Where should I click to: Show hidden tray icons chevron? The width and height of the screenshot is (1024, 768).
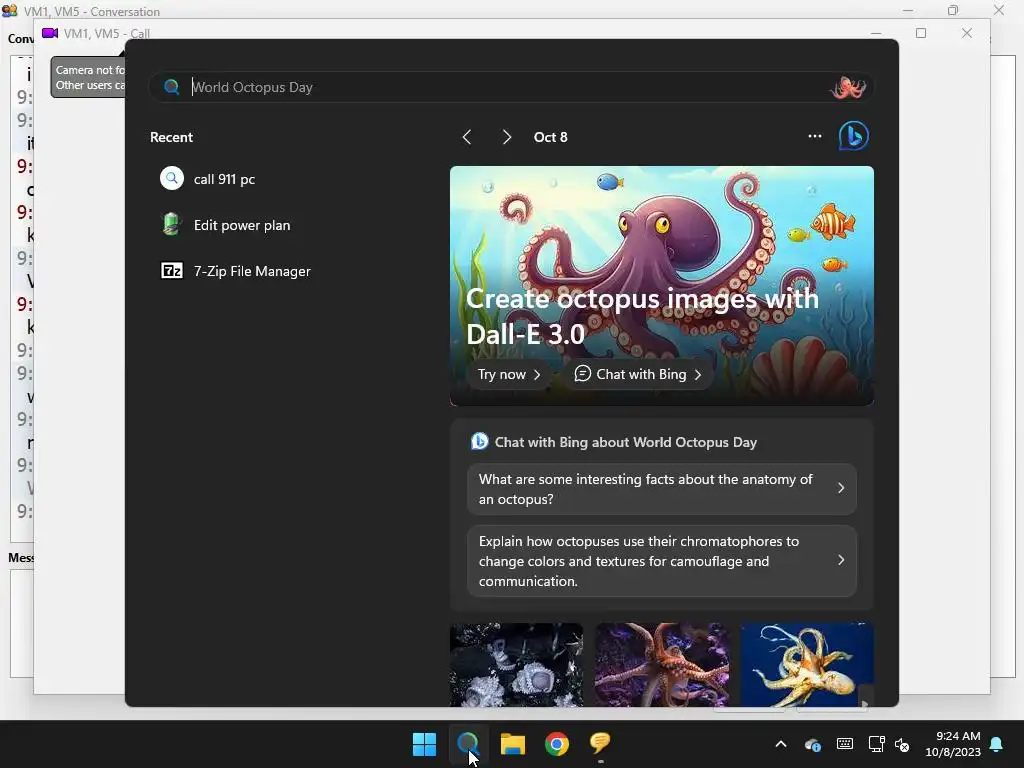tap(781, 744)
